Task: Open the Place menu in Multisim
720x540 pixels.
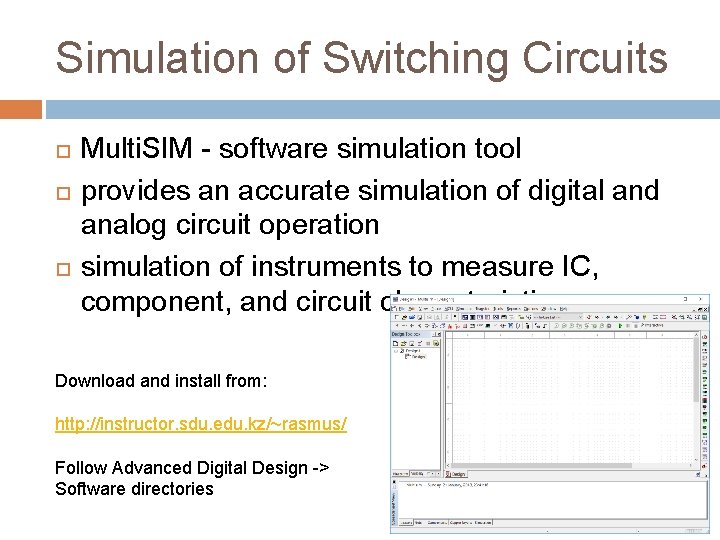Action: (x=436, y=309)
